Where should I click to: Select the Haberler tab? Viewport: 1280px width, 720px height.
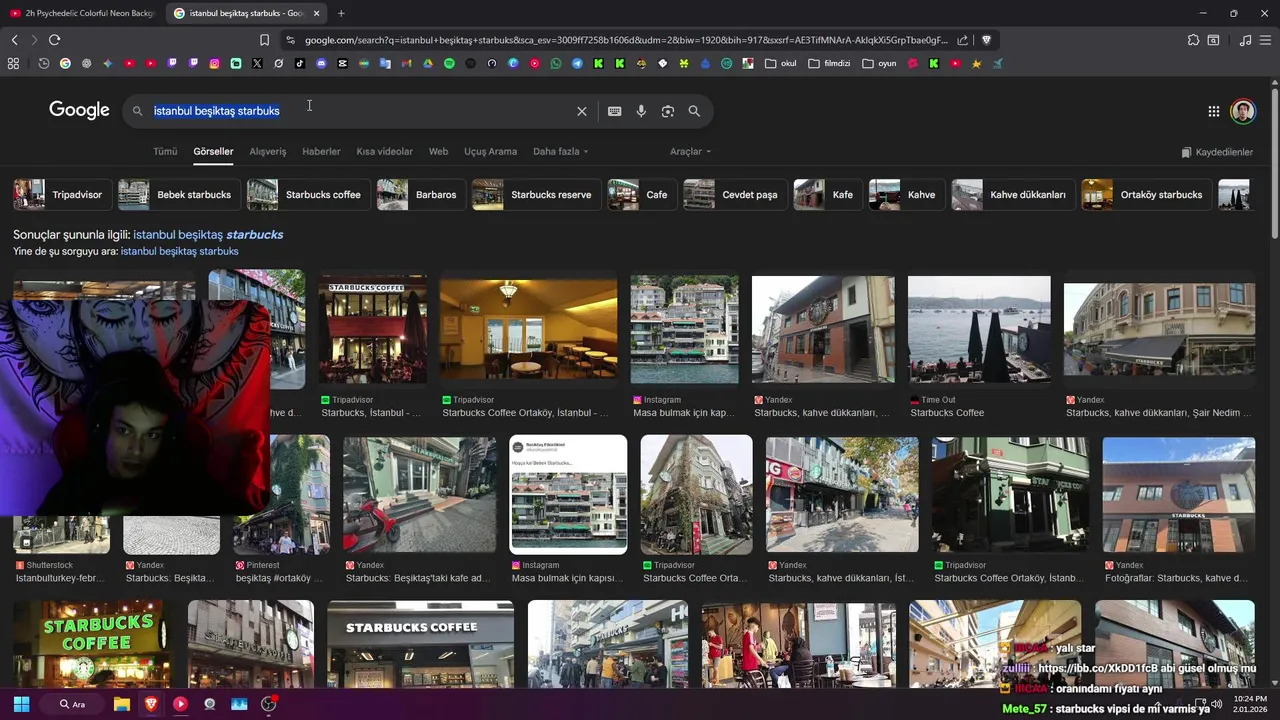click(x=321, y=152)
